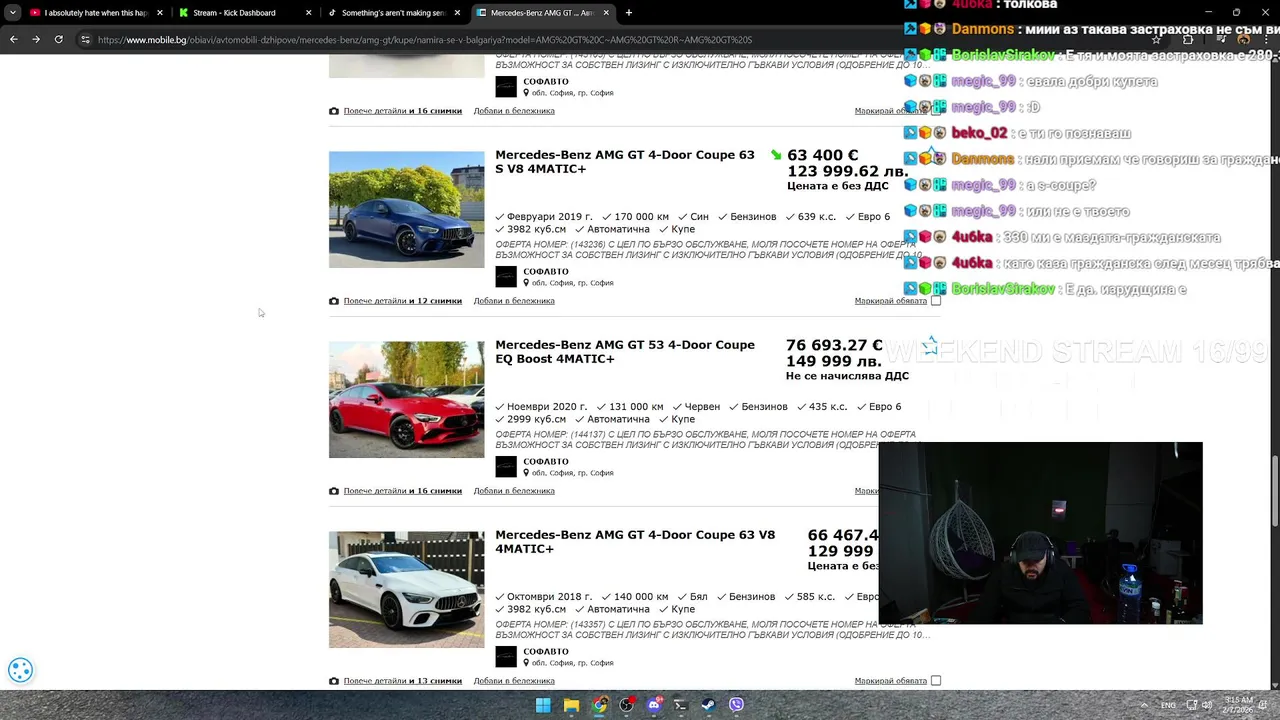This screenshot has width=1280, height=720.
Task: Tick 'Маркирай обявата' checkbox for blue 63 S
Action: (x=936, y=301)
